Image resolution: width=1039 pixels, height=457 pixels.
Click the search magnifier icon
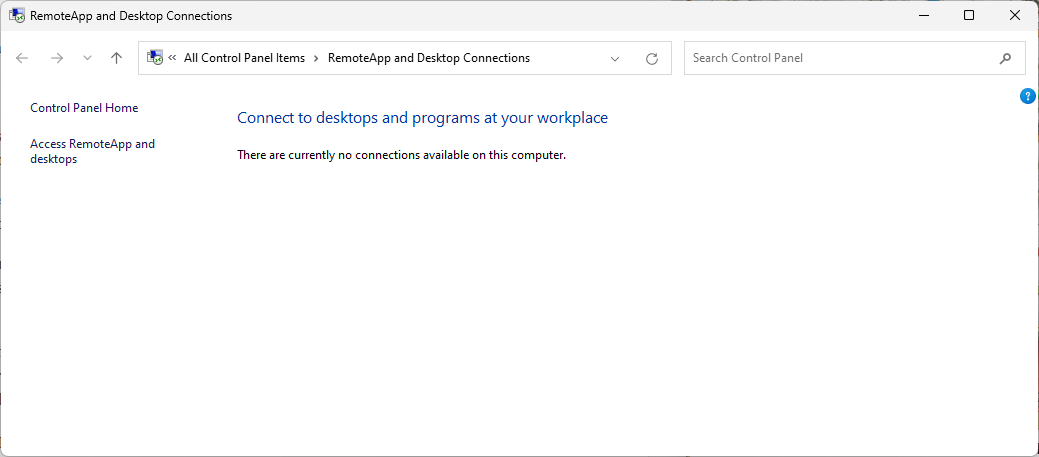click(1005, 58)
